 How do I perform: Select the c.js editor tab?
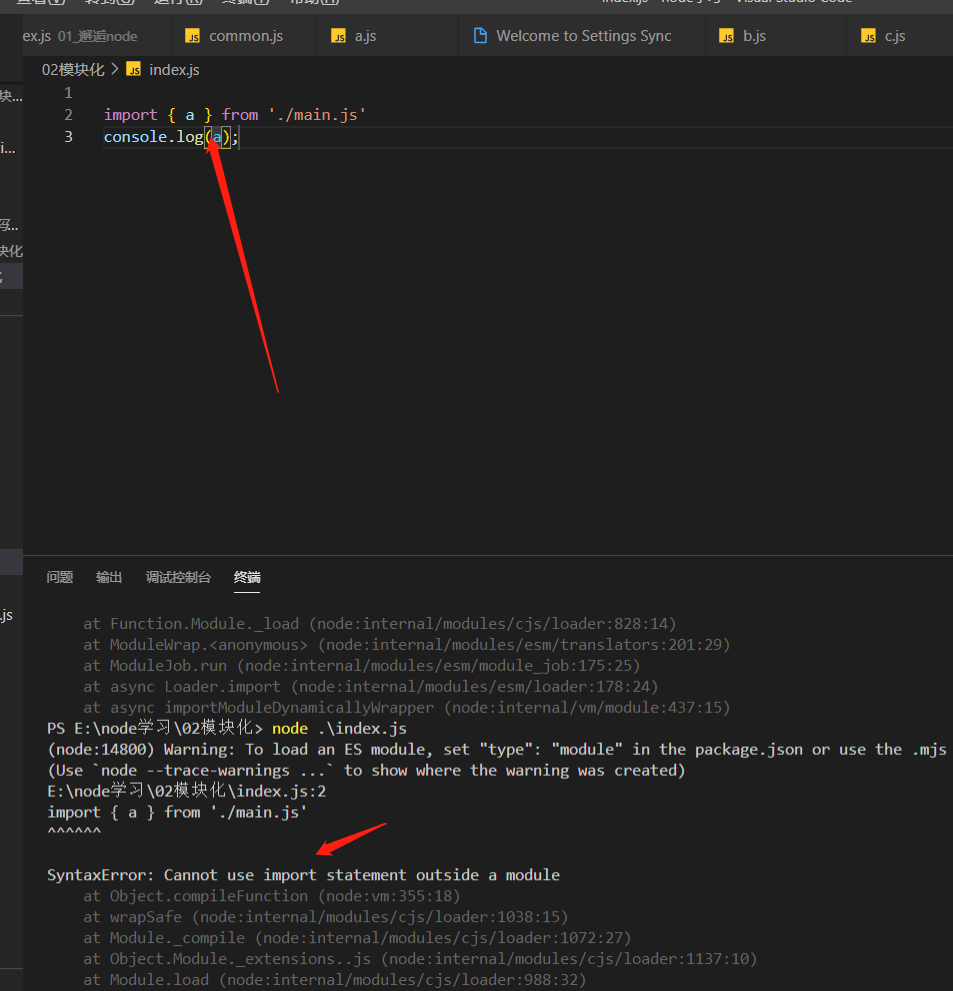pyautogui.click(x=895, y=35)
